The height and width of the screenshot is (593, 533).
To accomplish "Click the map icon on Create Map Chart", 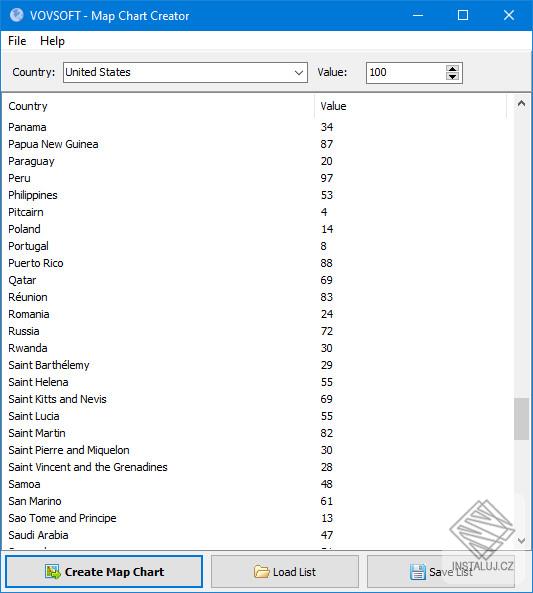I will coord(53,572).
